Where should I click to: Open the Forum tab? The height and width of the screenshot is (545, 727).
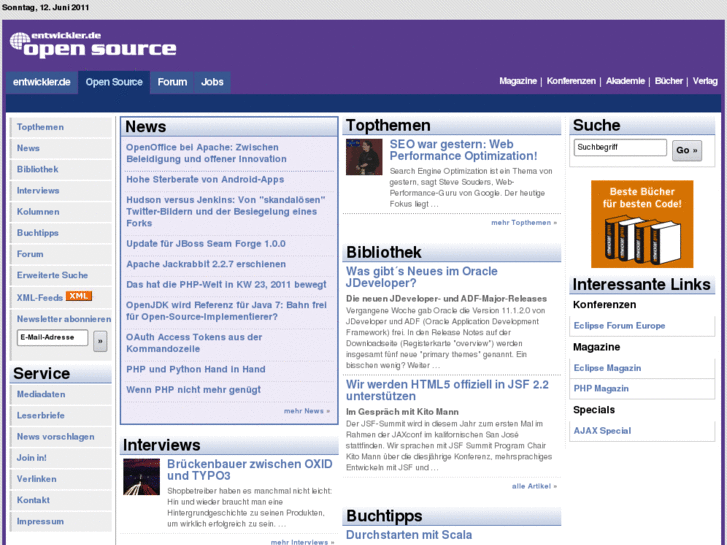(x=172, y=82)
